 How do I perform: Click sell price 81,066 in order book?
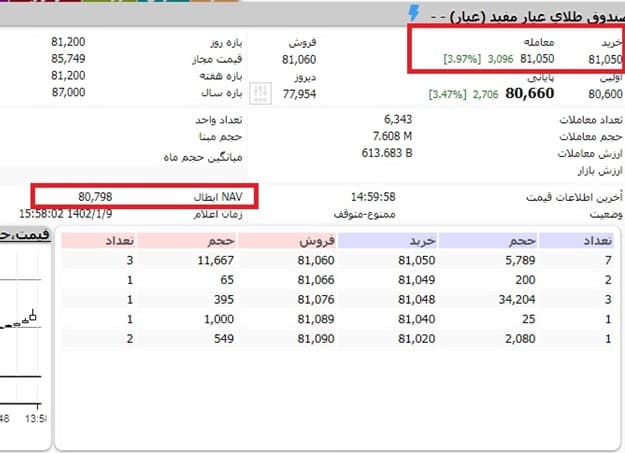click(x=316, y=280)
